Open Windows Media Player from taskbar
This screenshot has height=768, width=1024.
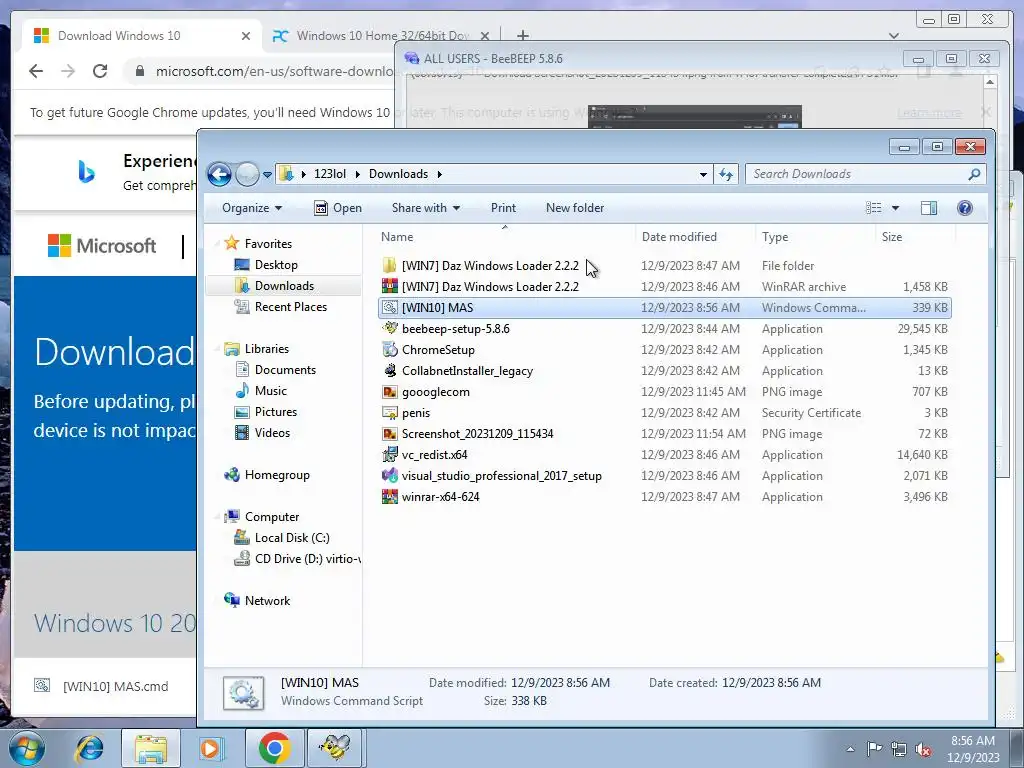click(x=211, y=748)
